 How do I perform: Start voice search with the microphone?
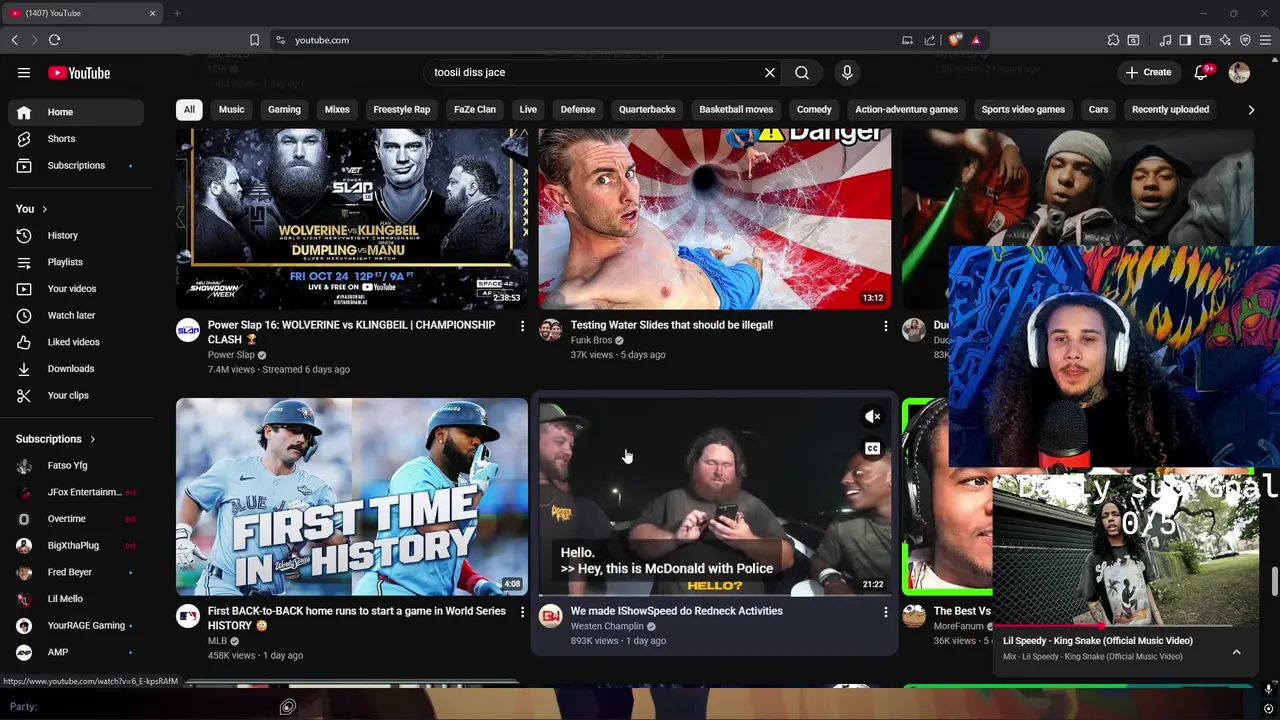click(x=847, y=72)
